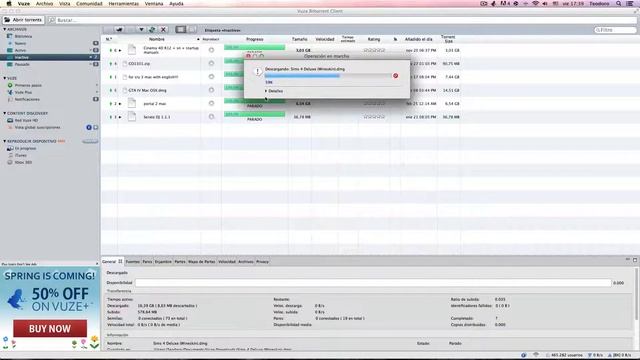This screenshot has height=360, width=640.
Task: Click the Disponibilidad availability bar
Action: click(373, 282)
